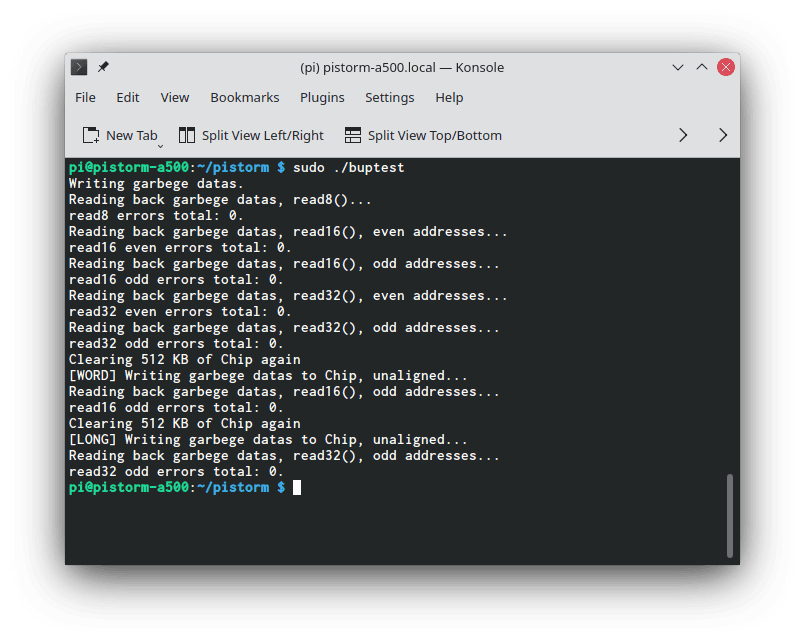Click the Split View Left/Right icon
The width and height of the screenshot is (805, 642).
[x=187, y=135]
